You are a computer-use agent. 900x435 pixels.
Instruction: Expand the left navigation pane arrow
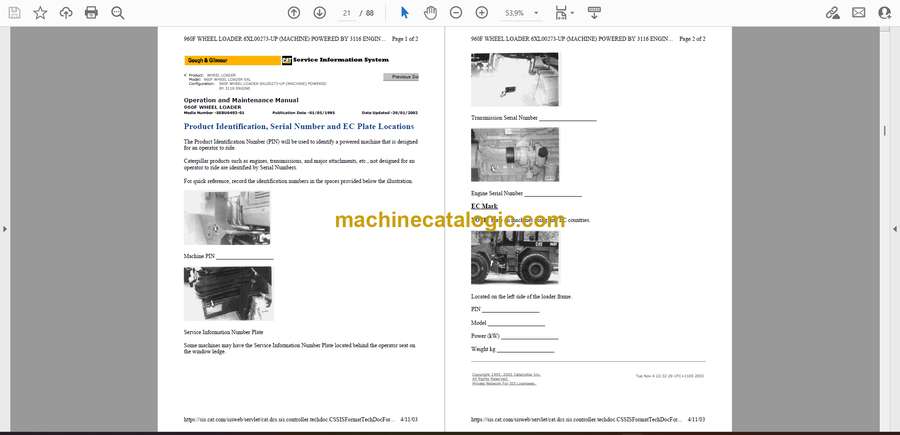[5, 229]
